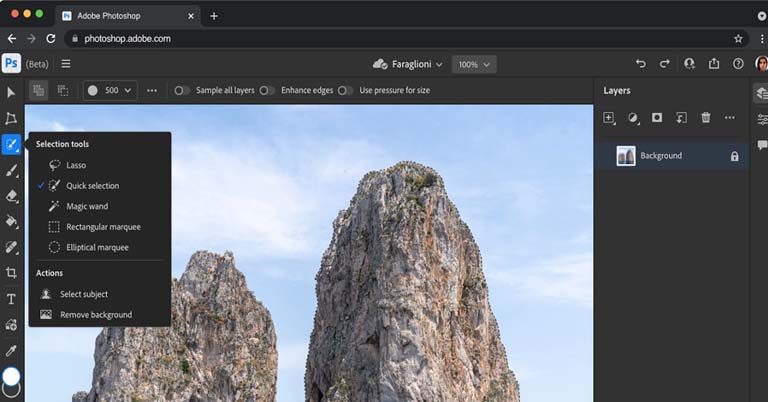Open the brush size 500 dropdown
This screenshot has height=402, width=768.
click(x=110, y=90)
